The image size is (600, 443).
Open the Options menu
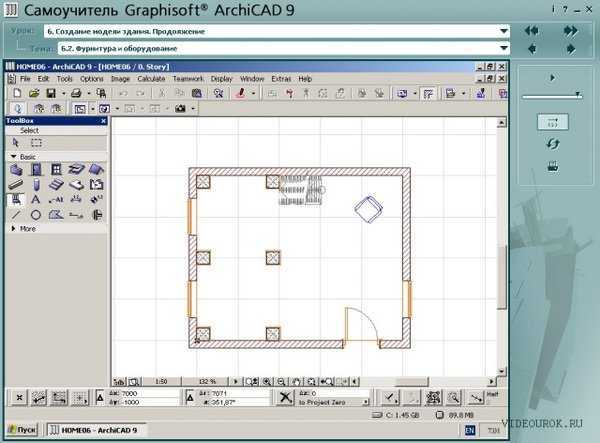[x=91, y=78]
